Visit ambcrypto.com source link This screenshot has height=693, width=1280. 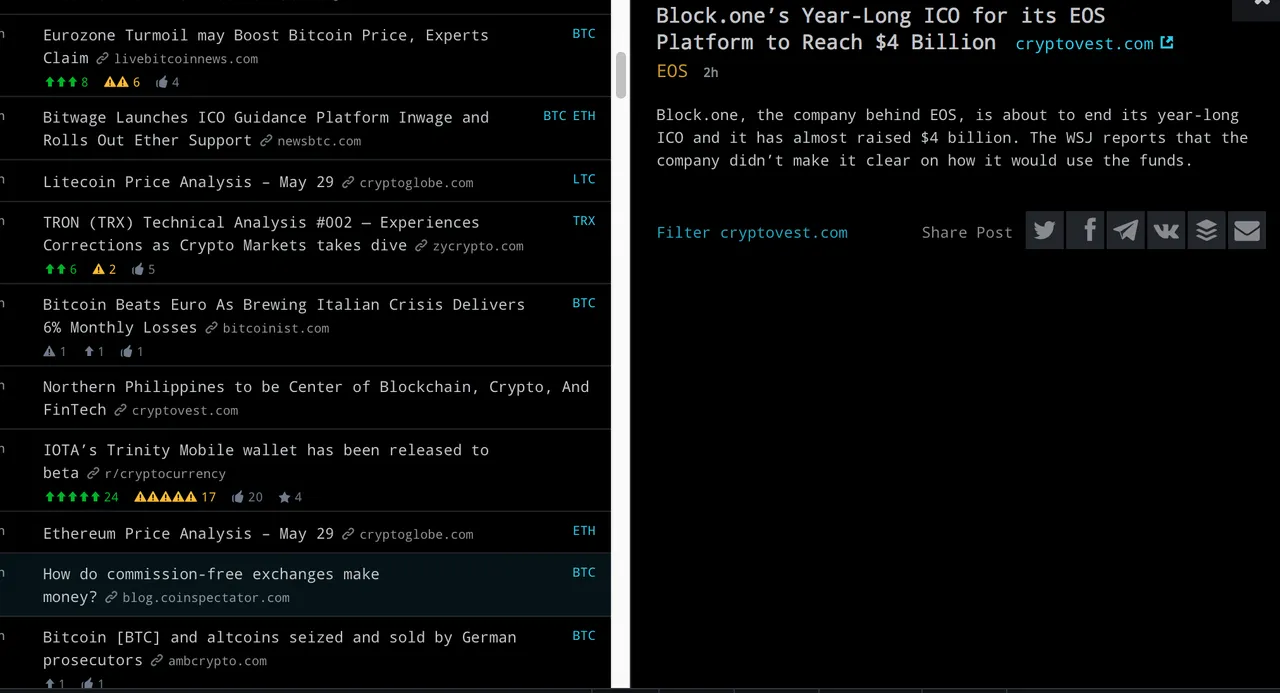[217, 661]
